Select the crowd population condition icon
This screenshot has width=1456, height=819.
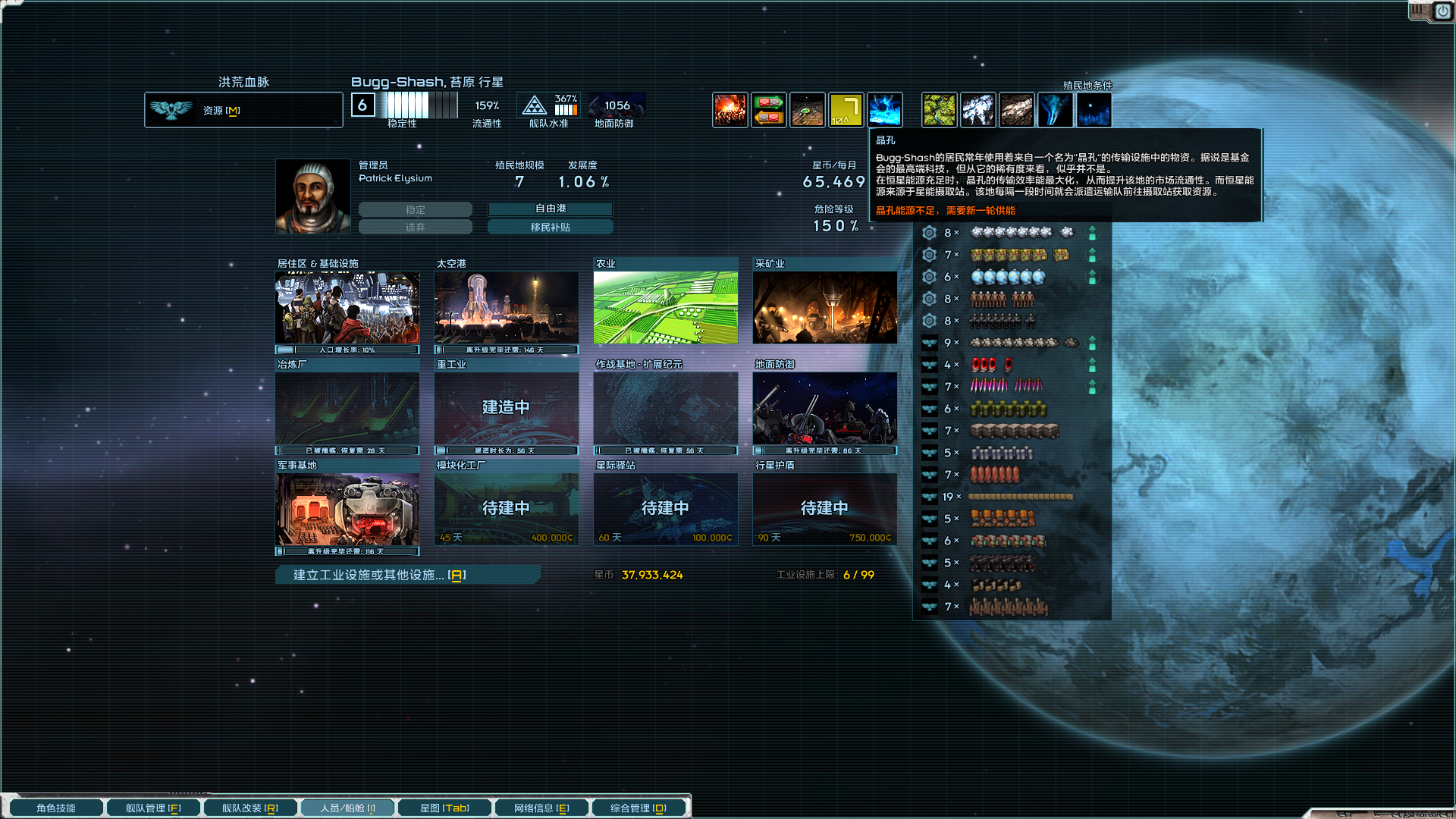(730, 110)
